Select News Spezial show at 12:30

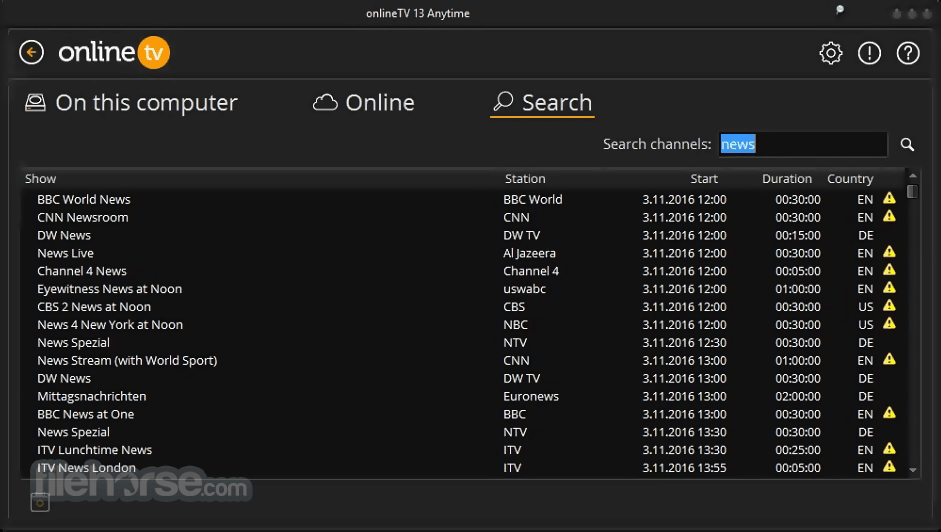73,343
